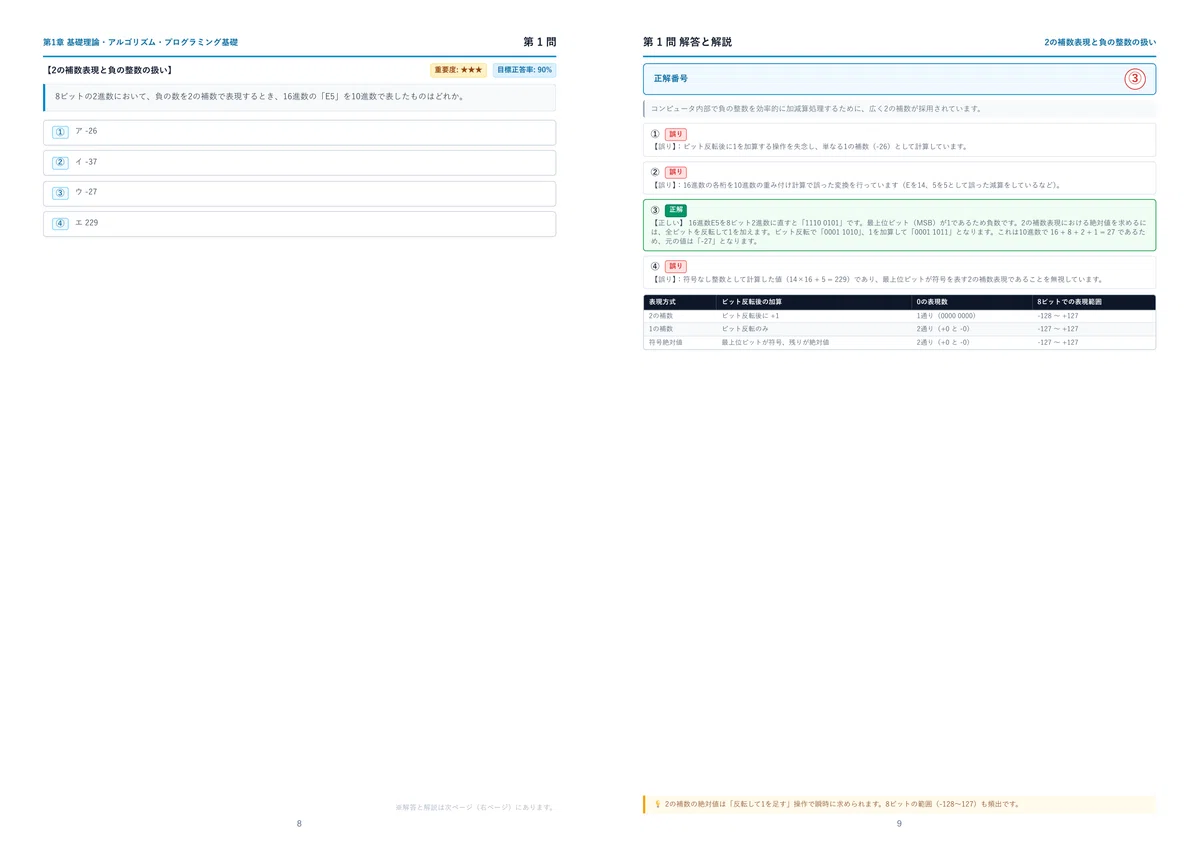1200x848 pixels.
Task: Click the 【2の補数表現と負の整数の扱い】 topic heading
Action: [108, 70]
